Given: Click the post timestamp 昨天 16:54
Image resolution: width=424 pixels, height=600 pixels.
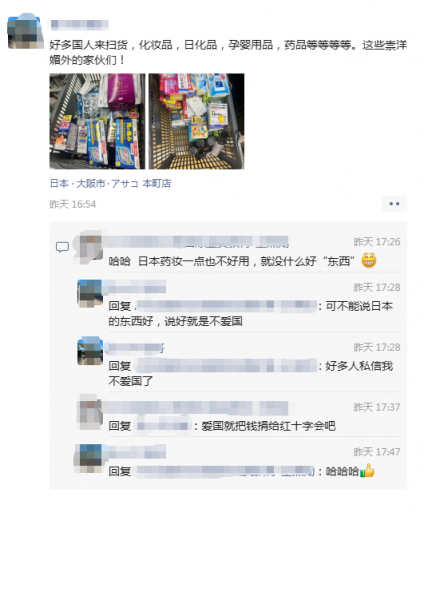Looking at the screenshot, I should point(73,204).
